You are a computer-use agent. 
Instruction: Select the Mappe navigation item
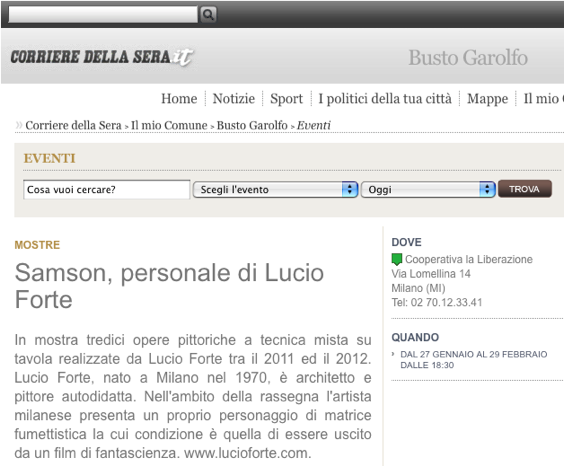click(x=487, y=99)
